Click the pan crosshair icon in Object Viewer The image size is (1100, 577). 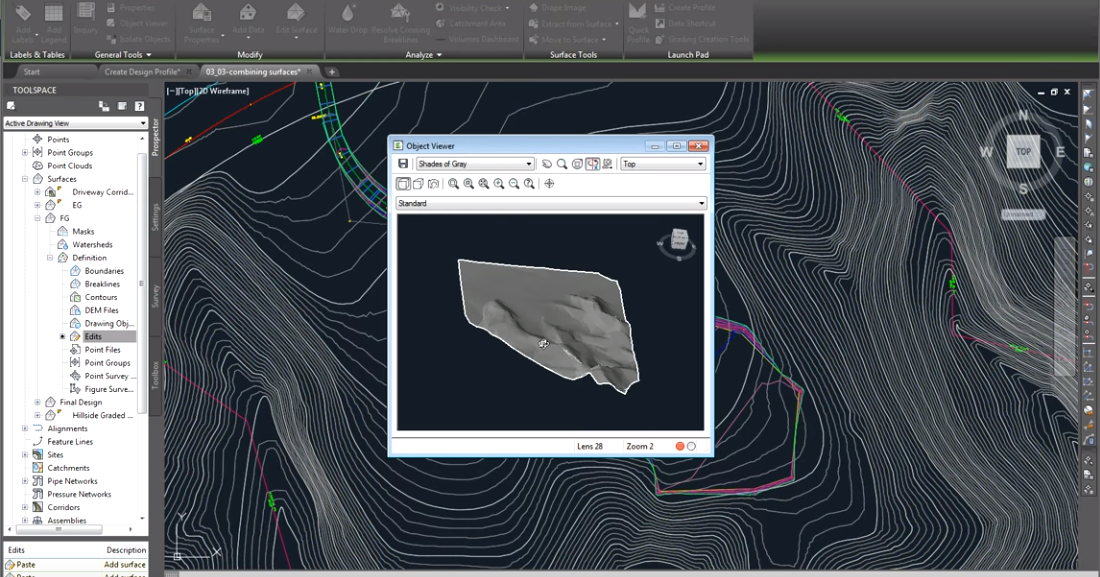(x=548, y=184)
